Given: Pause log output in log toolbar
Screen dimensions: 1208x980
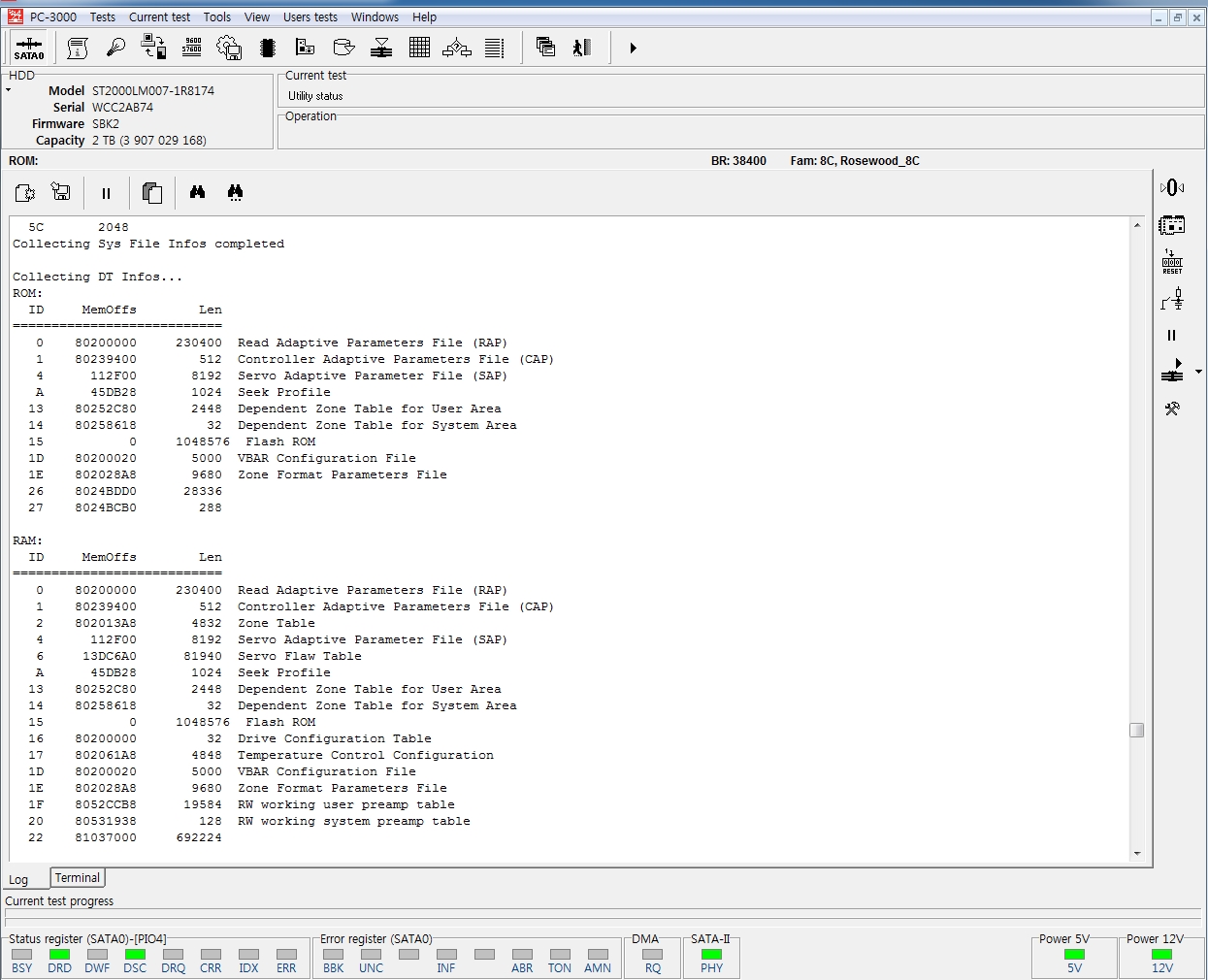Looking at the screenshot, I should click(106, 193).
